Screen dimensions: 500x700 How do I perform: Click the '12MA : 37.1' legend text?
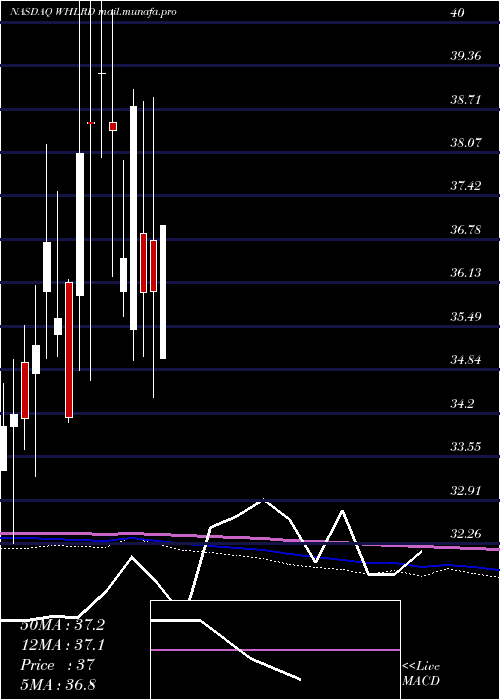62,645
